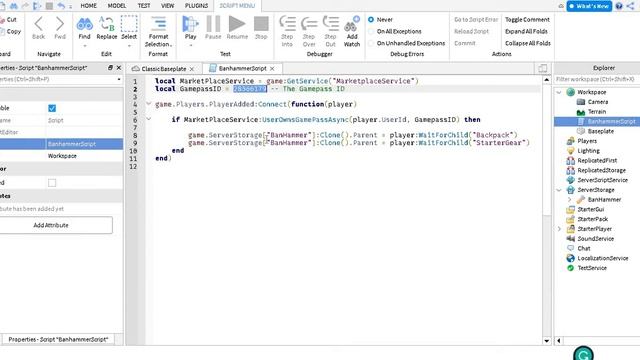Image resolution: width=640 pixels, height=360 pixels.
Task: Close the Classic Baseplate tab
Action: click(x=192, y=69)
